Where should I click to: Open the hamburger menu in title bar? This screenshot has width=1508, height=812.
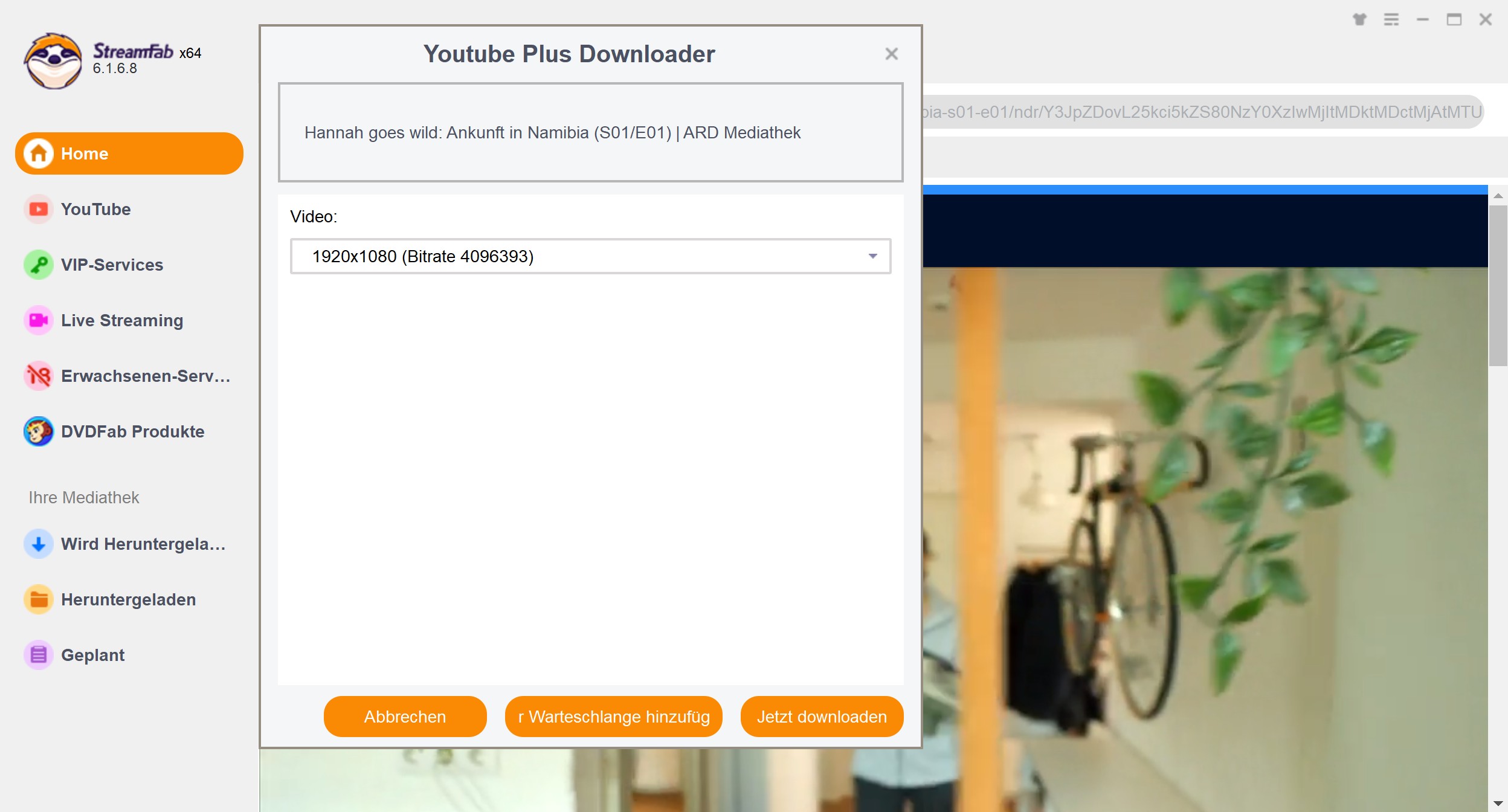pyautogui.click(x=1391, y=20)
